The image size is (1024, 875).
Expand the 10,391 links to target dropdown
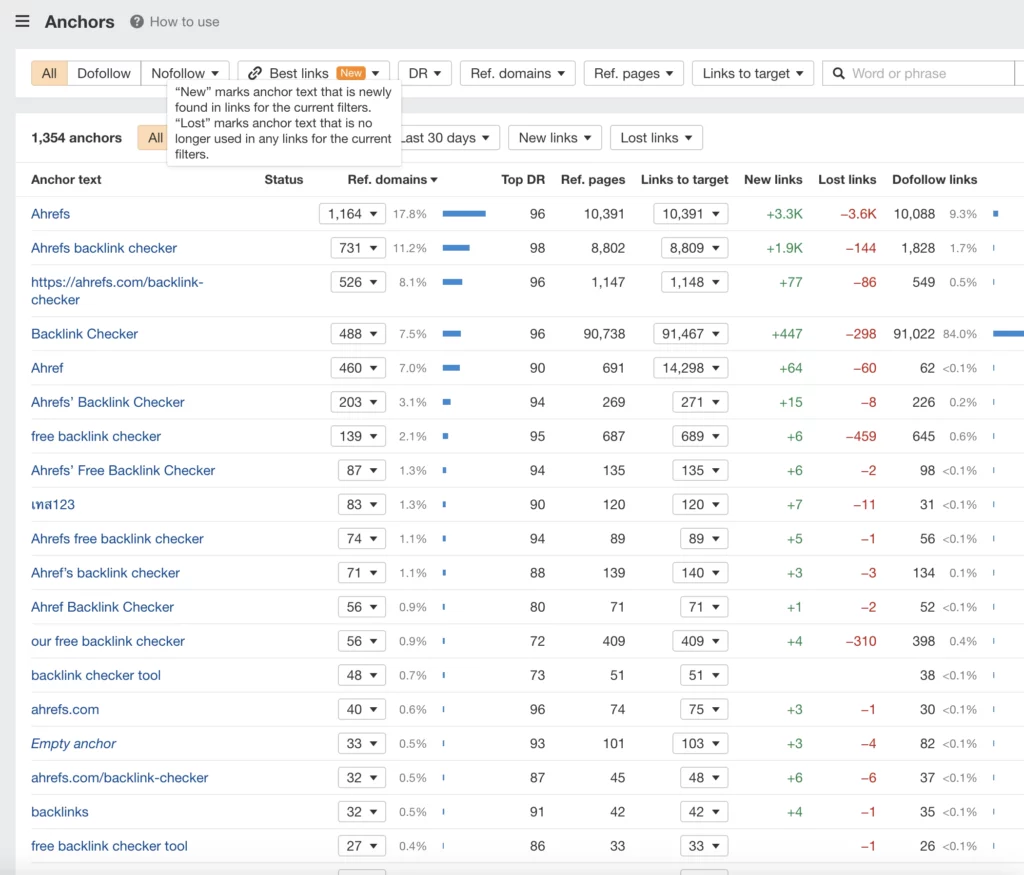click(690, 214)
